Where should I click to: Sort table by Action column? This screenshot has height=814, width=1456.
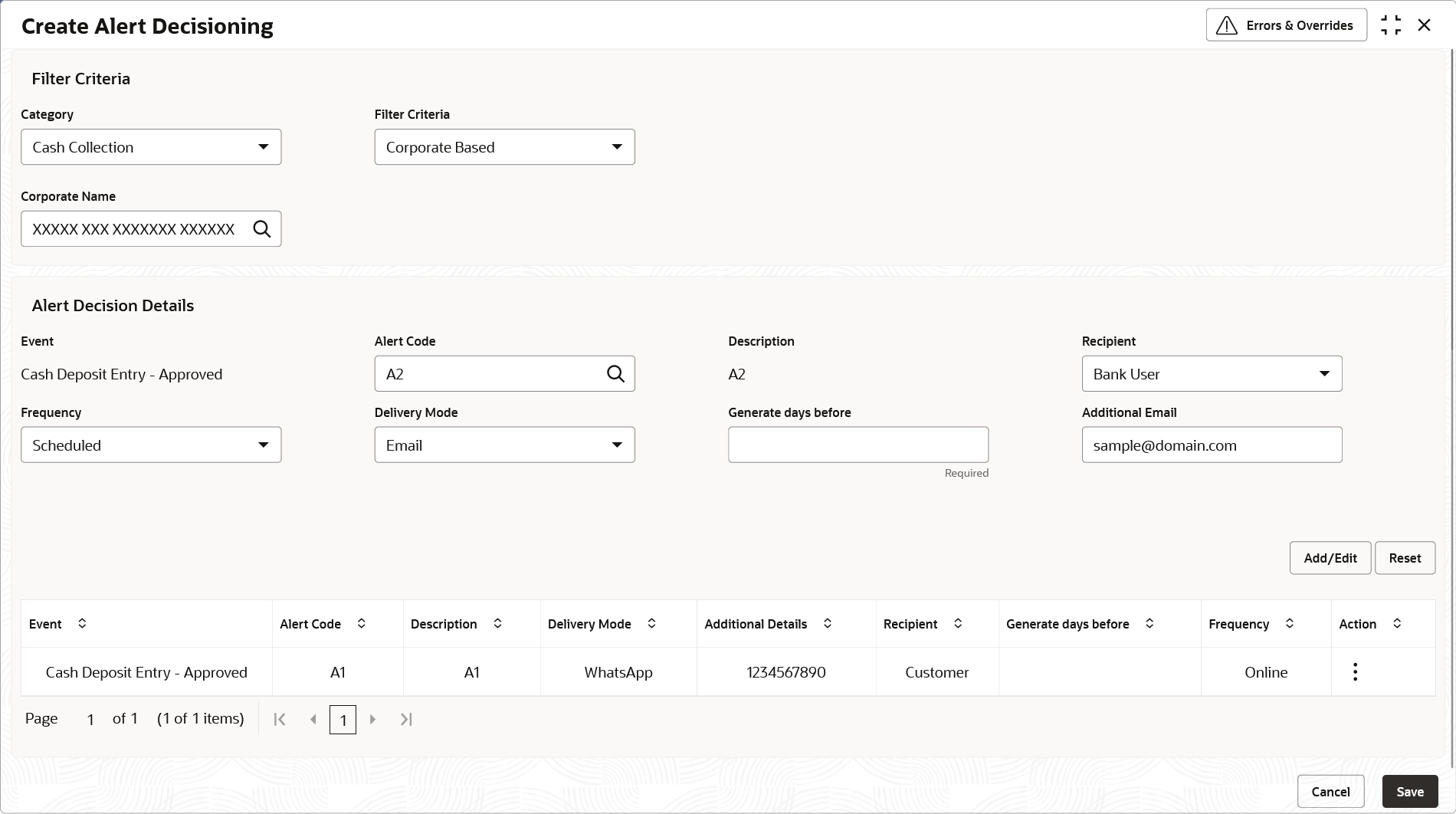pos(1397,623)
